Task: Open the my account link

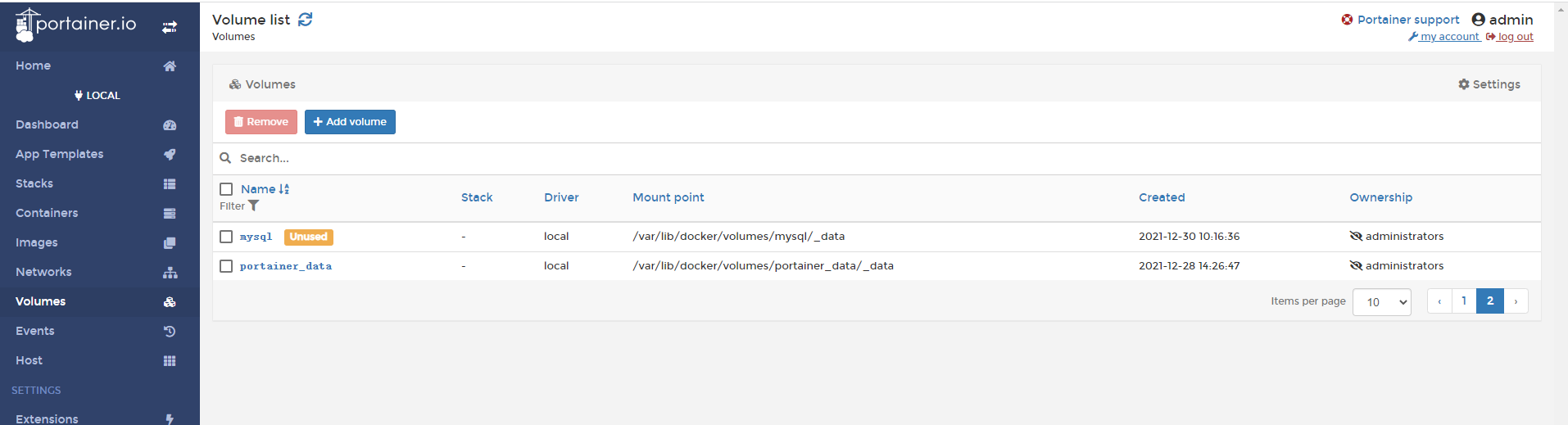Action: pos(1444,37)
